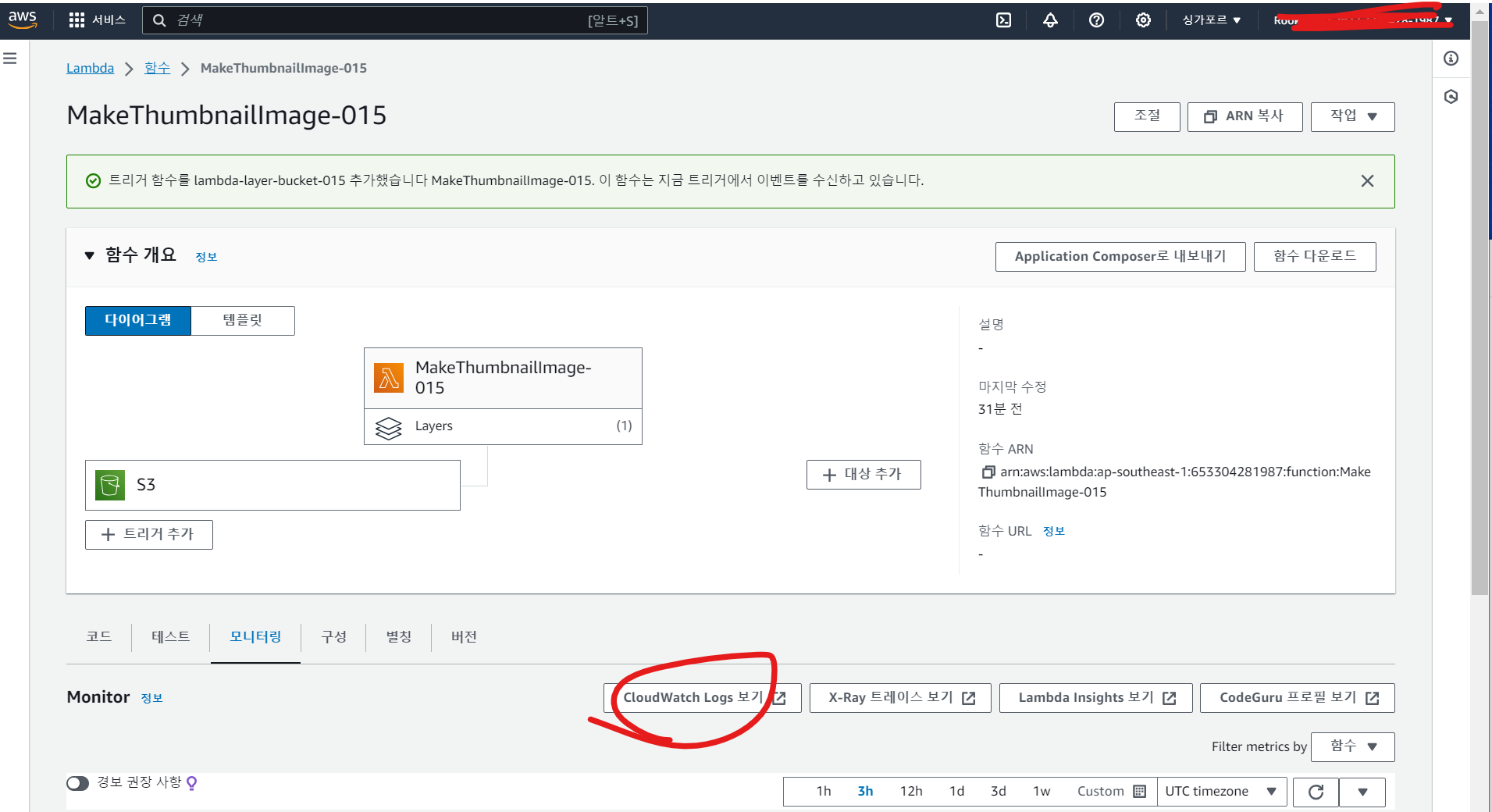Open the refresh options dropdown arrow
Screen dimensions: 1492x812
click(1362, 792)
